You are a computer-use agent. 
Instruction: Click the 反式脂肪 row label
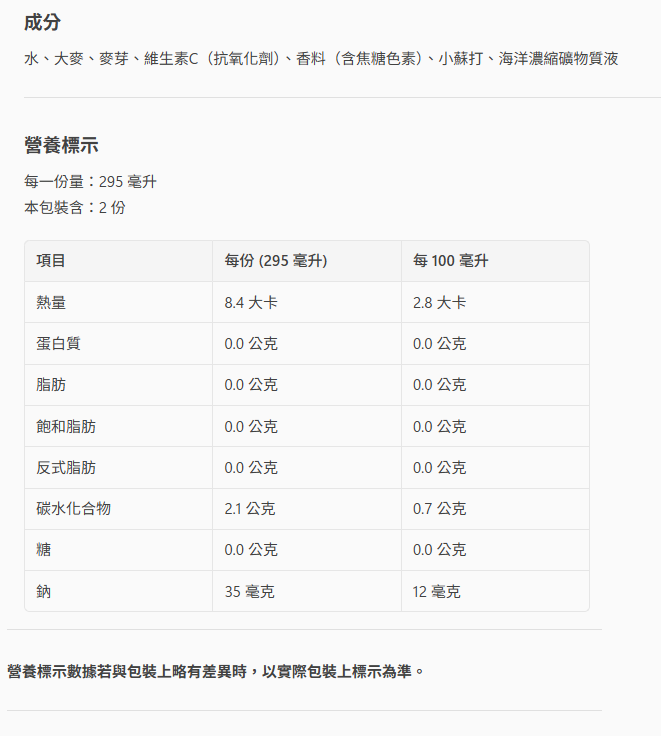point(66,467)
